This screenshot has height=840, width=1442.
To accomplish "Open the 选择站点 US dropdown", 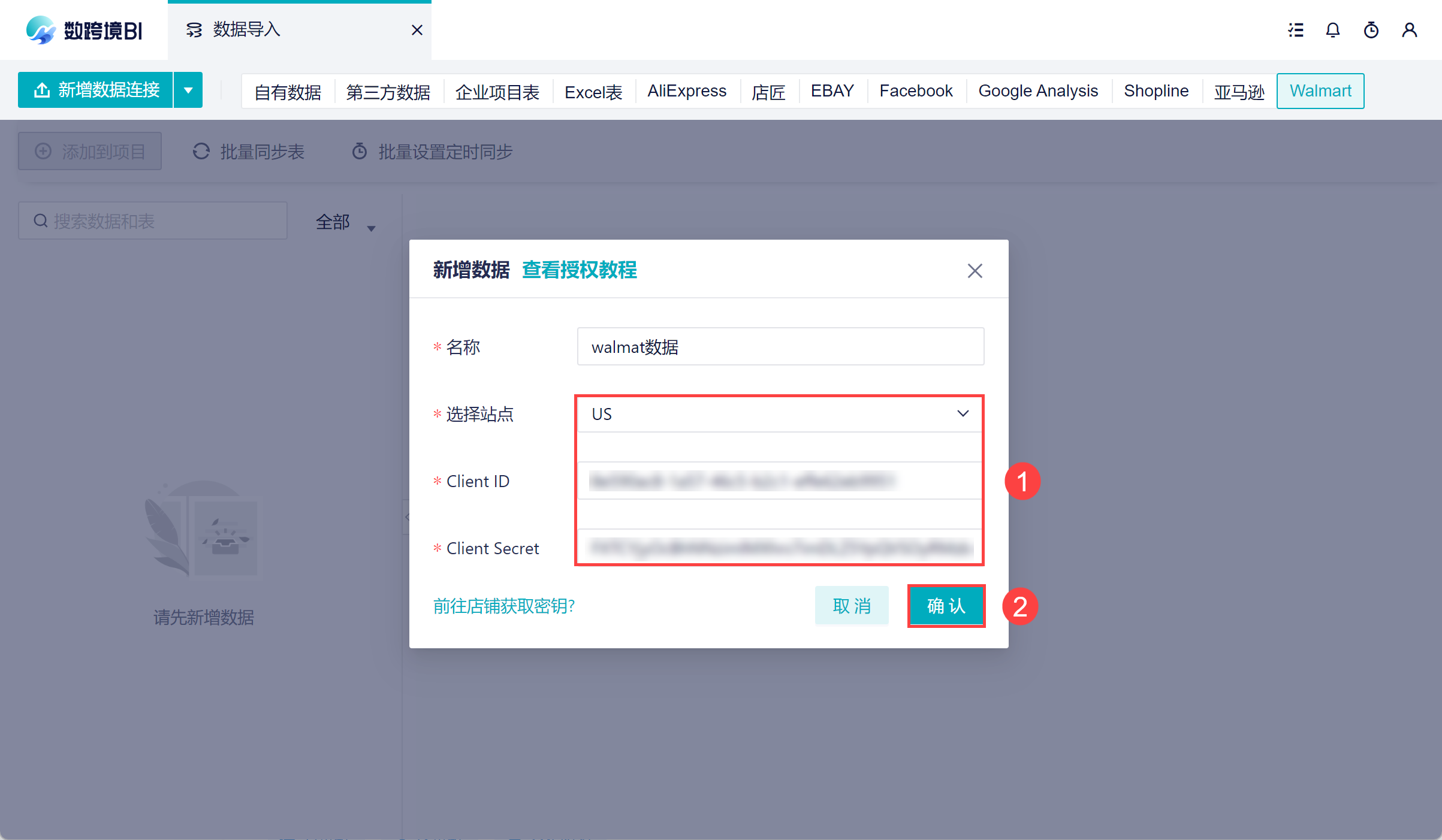I will pyautogui.click(x=780, y=414).
